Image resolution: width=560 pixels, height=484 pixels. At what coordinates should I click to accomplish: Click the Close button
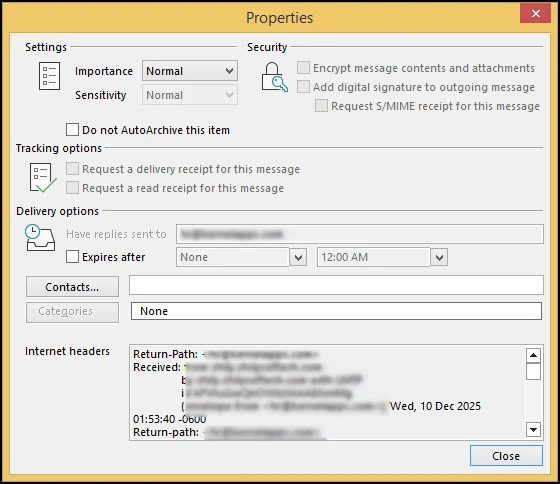tap(506, 455)
